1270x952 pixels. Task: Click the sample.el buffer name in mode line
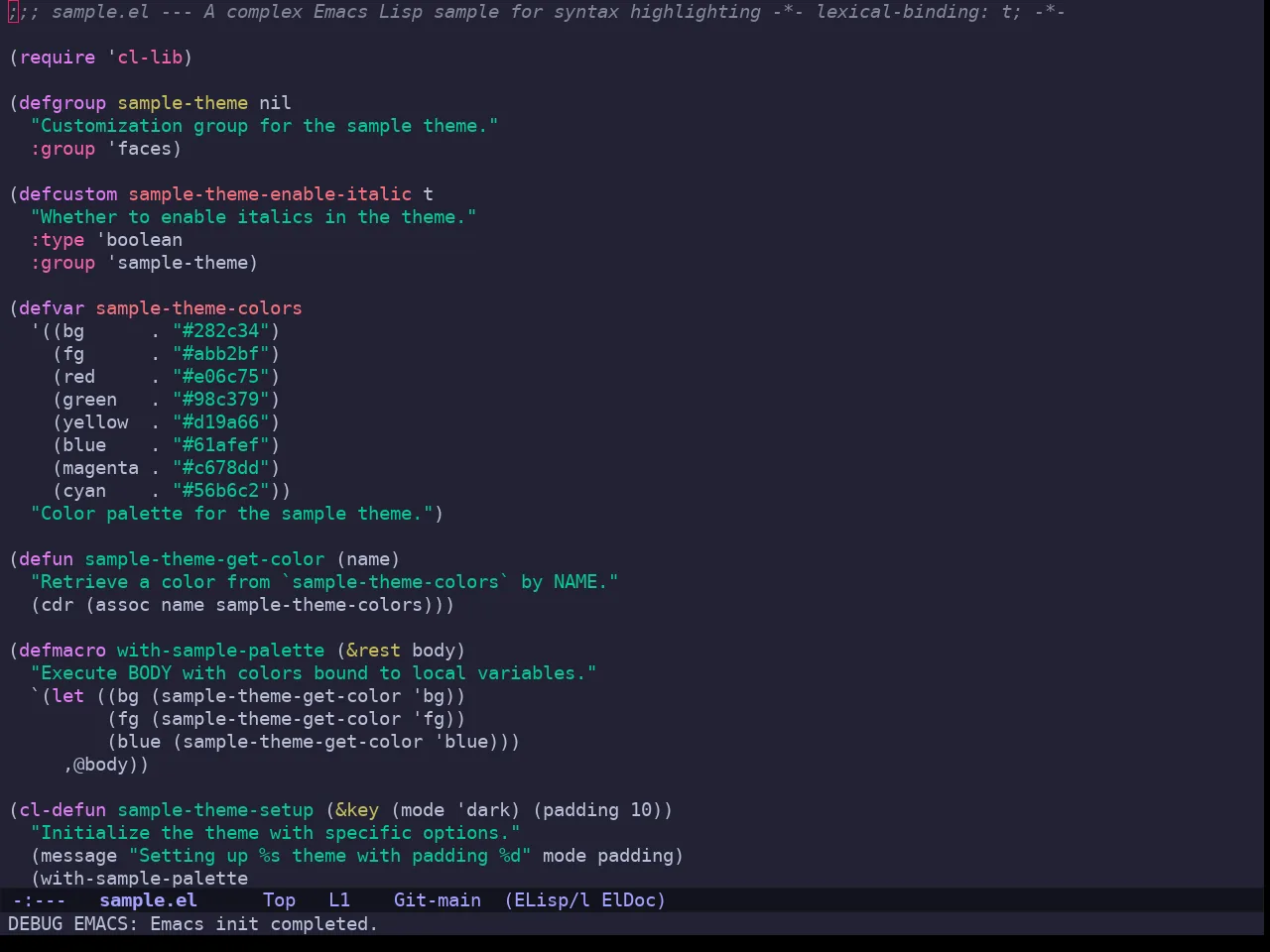tap(148, 900)
